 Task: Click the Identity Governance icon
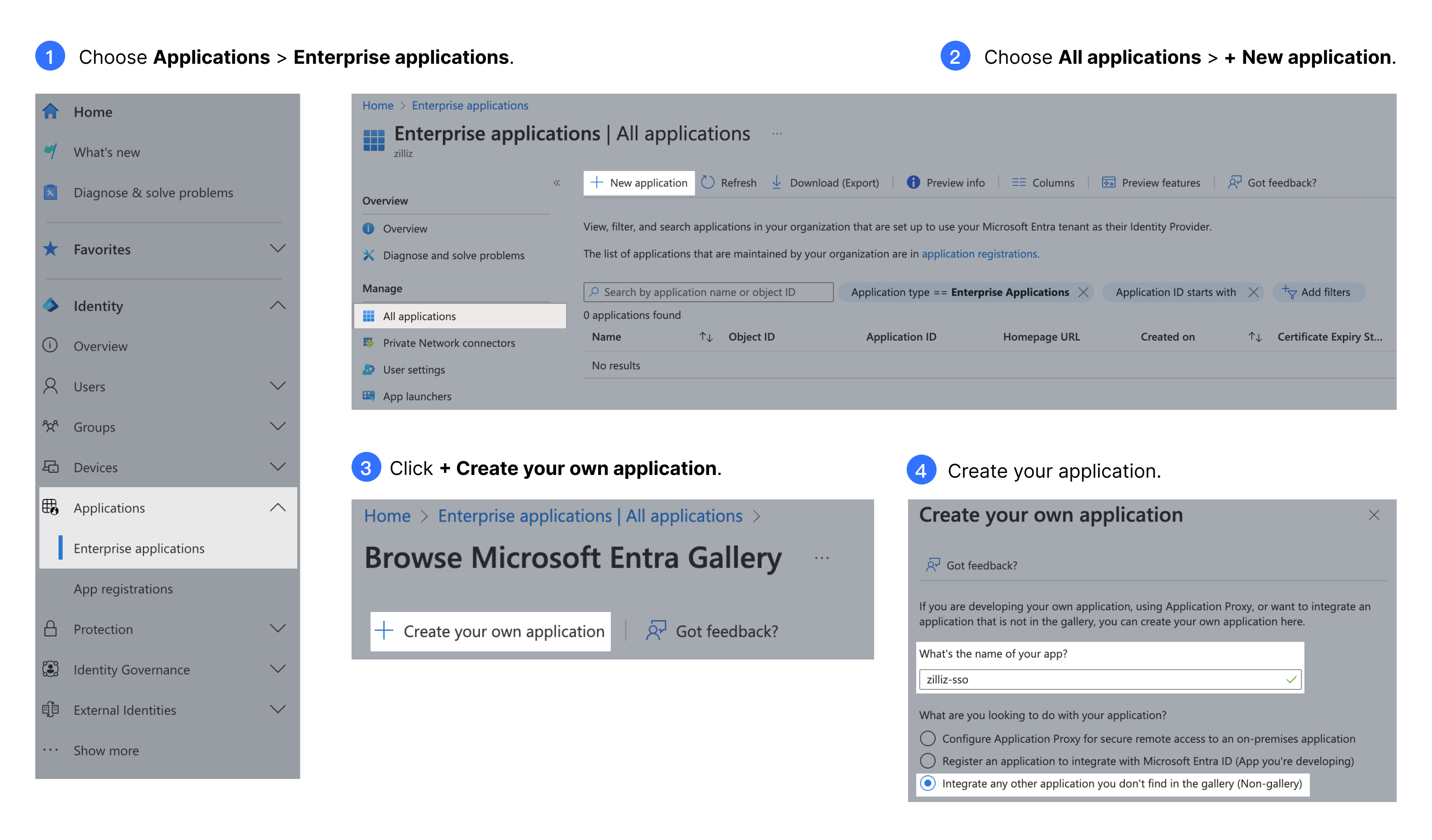click(x=51, y=669)
